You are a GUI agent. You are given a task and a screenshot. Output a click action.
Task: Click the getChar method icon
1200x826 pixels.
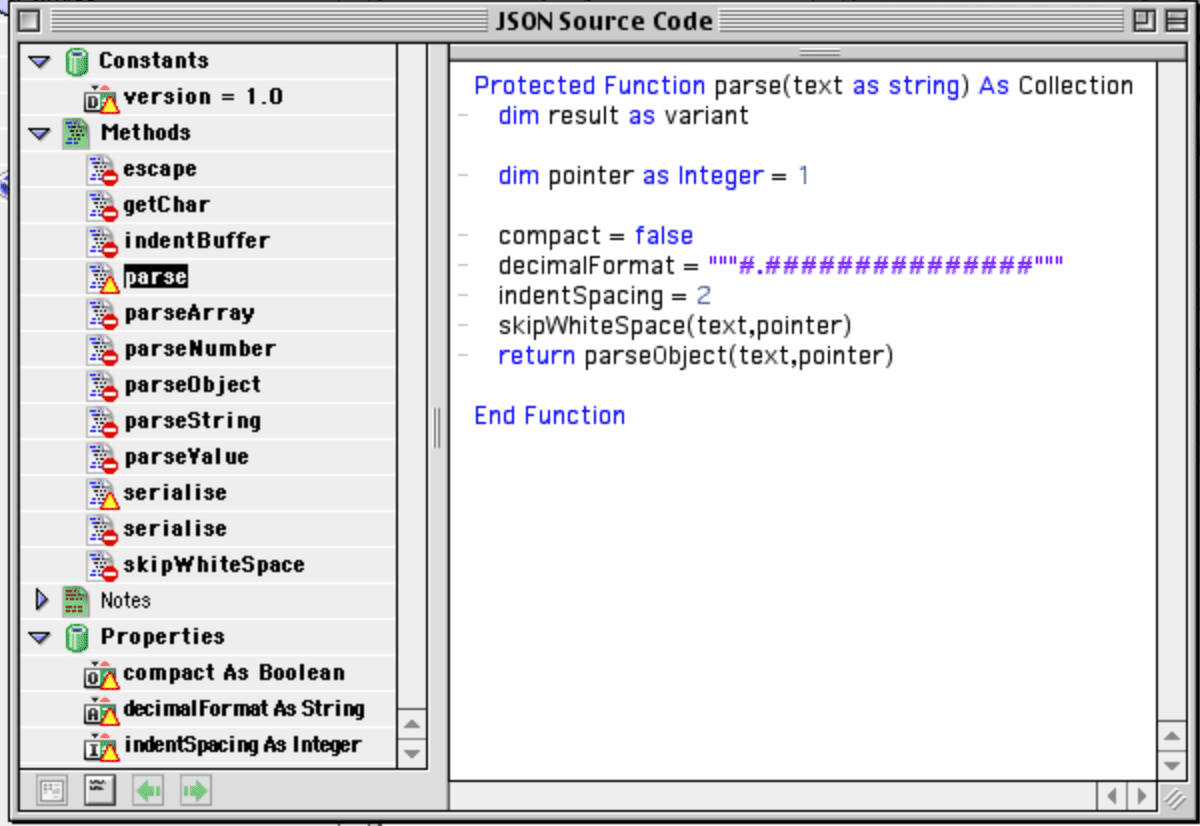pyautogui.click(x=102, y=205)
